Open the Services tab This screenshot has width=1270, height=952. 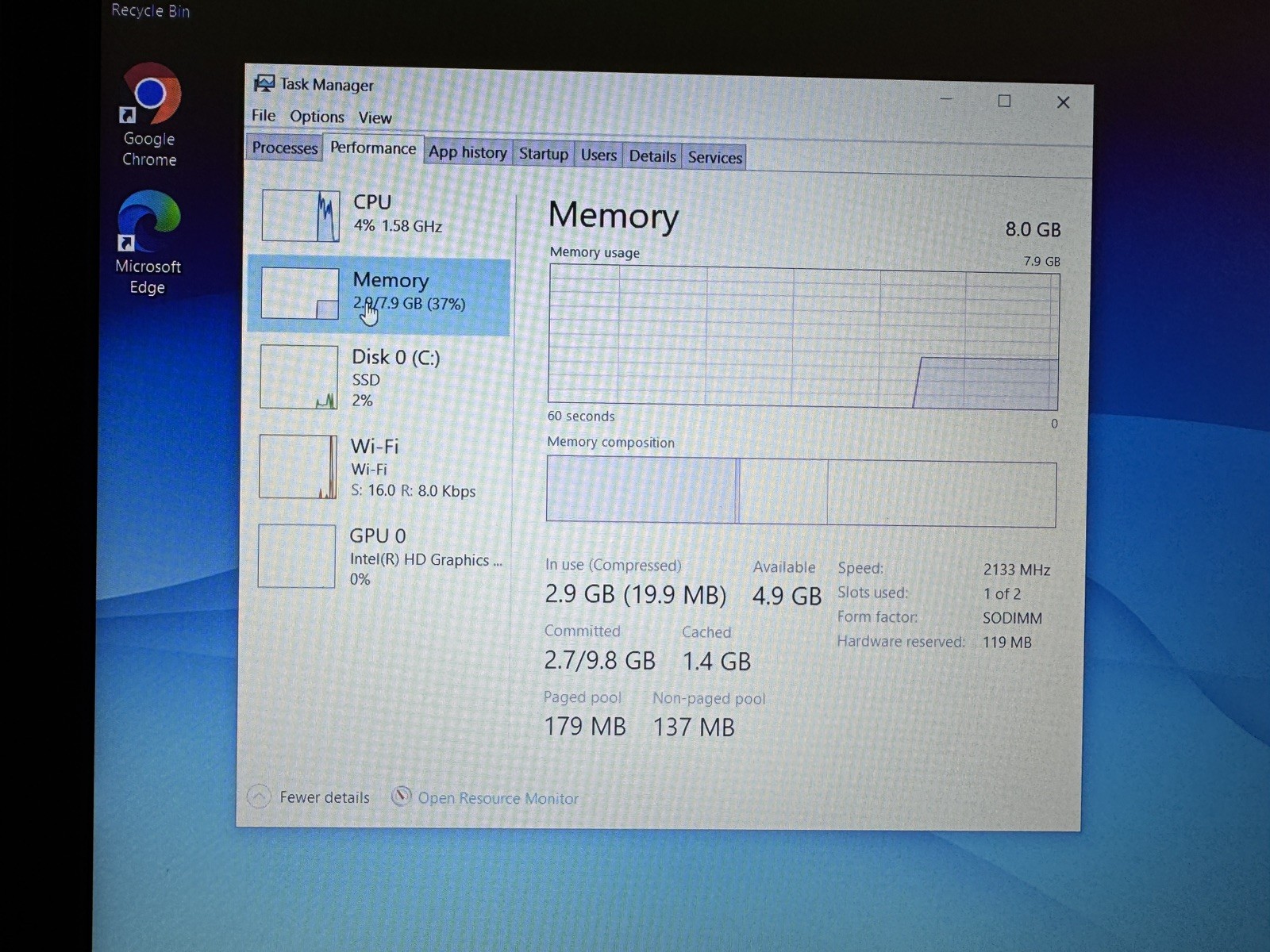click(715, 157)
